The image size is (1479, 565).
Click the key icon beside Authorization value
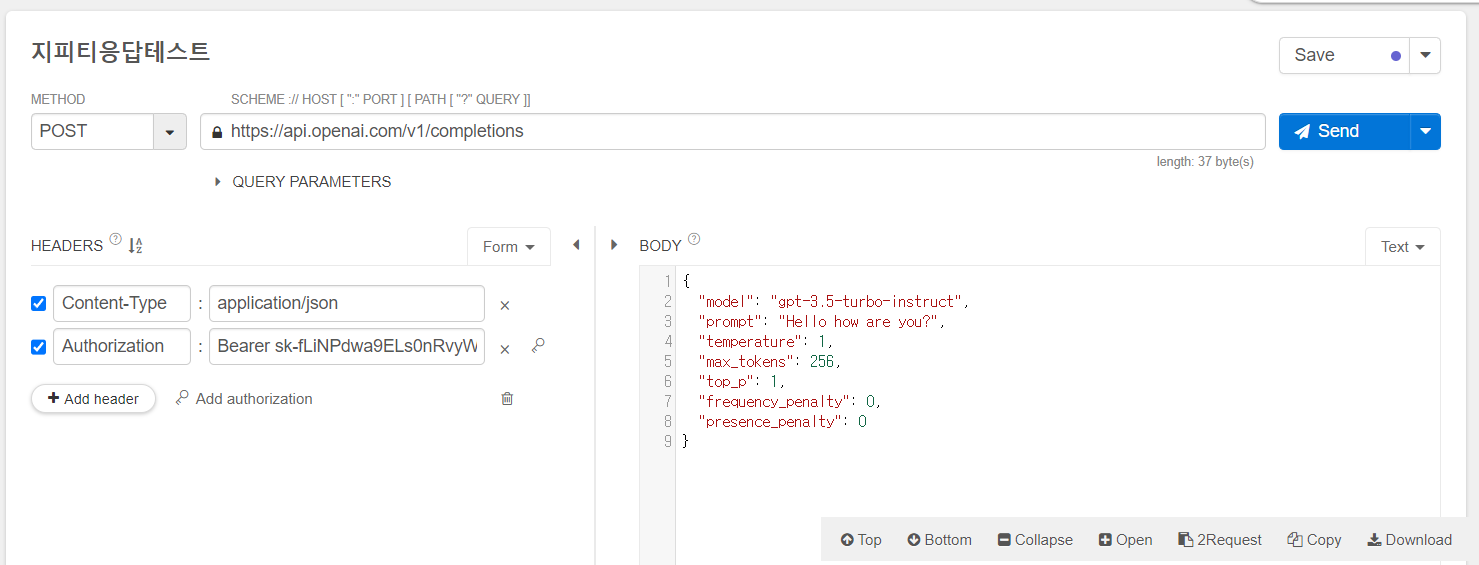tap(538, 346)
